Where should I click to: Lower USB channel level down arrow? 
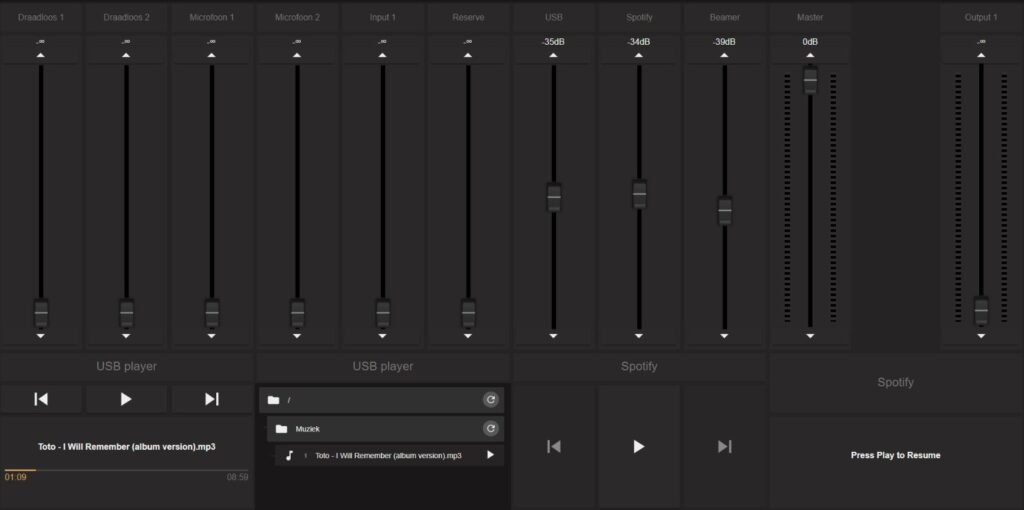554,336
